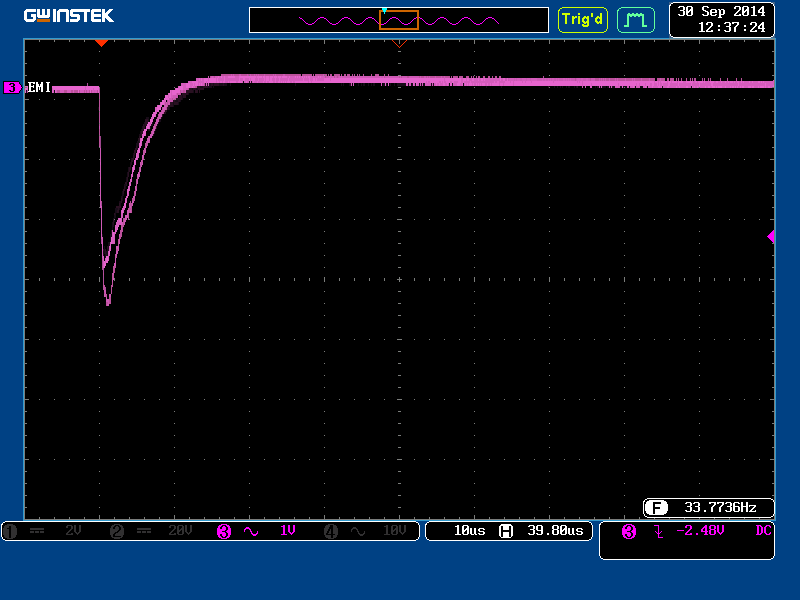Image resolution: width=800 pixels, height=600 pixels.
Task: Click channel 4 AC coupling symbol
Action: tap(358, 532)
